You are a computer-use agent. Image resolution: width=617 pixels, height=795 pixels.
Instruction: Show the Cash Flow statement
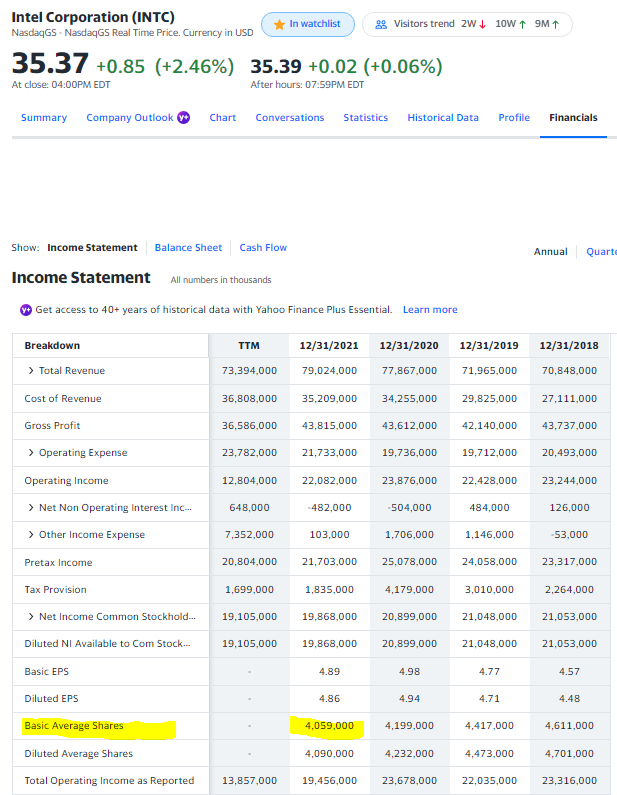pos(263,247)
